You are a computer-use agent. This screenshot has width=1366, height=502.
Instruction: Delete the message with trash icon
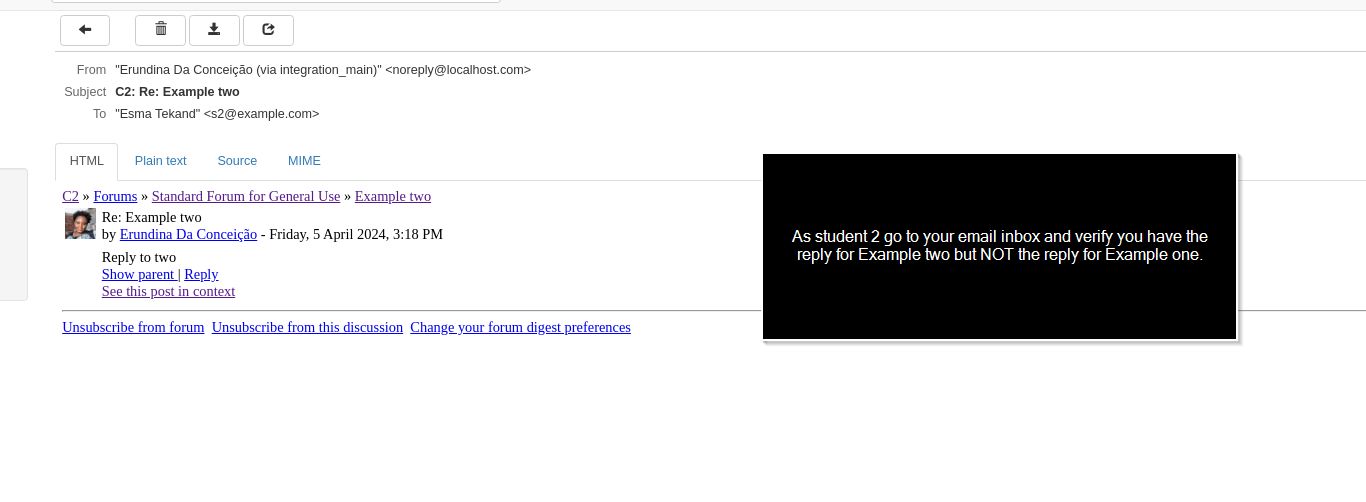click(x=160, y=30)
